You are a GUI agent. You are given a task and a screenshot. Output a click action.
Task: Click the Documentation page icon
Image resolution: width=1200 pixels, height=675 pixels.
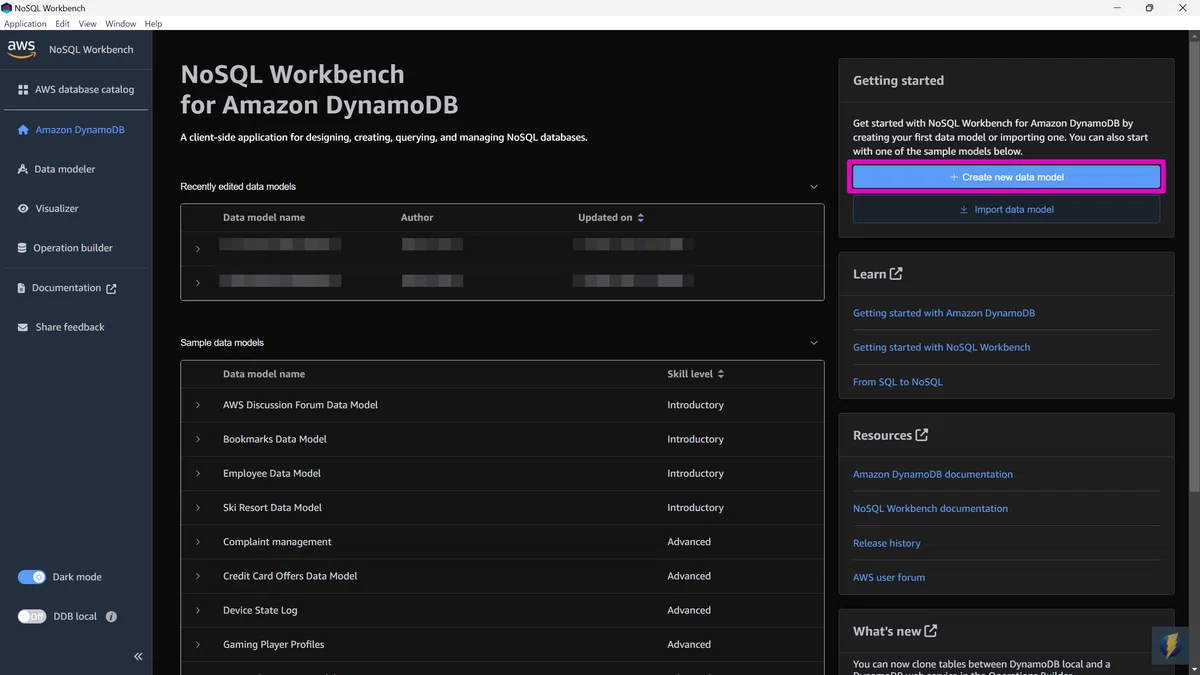22,288
